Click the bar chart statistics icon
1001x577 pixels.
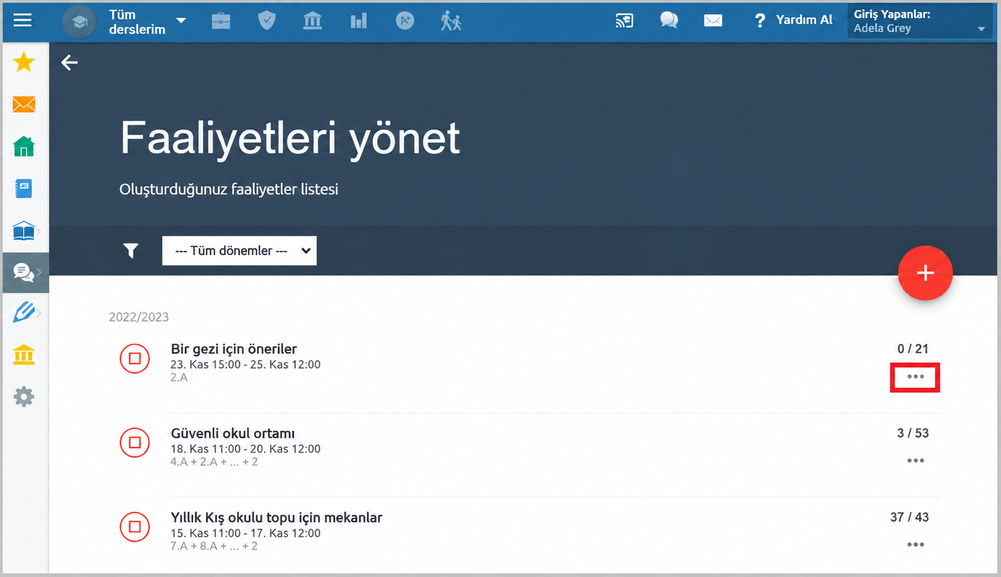click(x=359, y=21)
